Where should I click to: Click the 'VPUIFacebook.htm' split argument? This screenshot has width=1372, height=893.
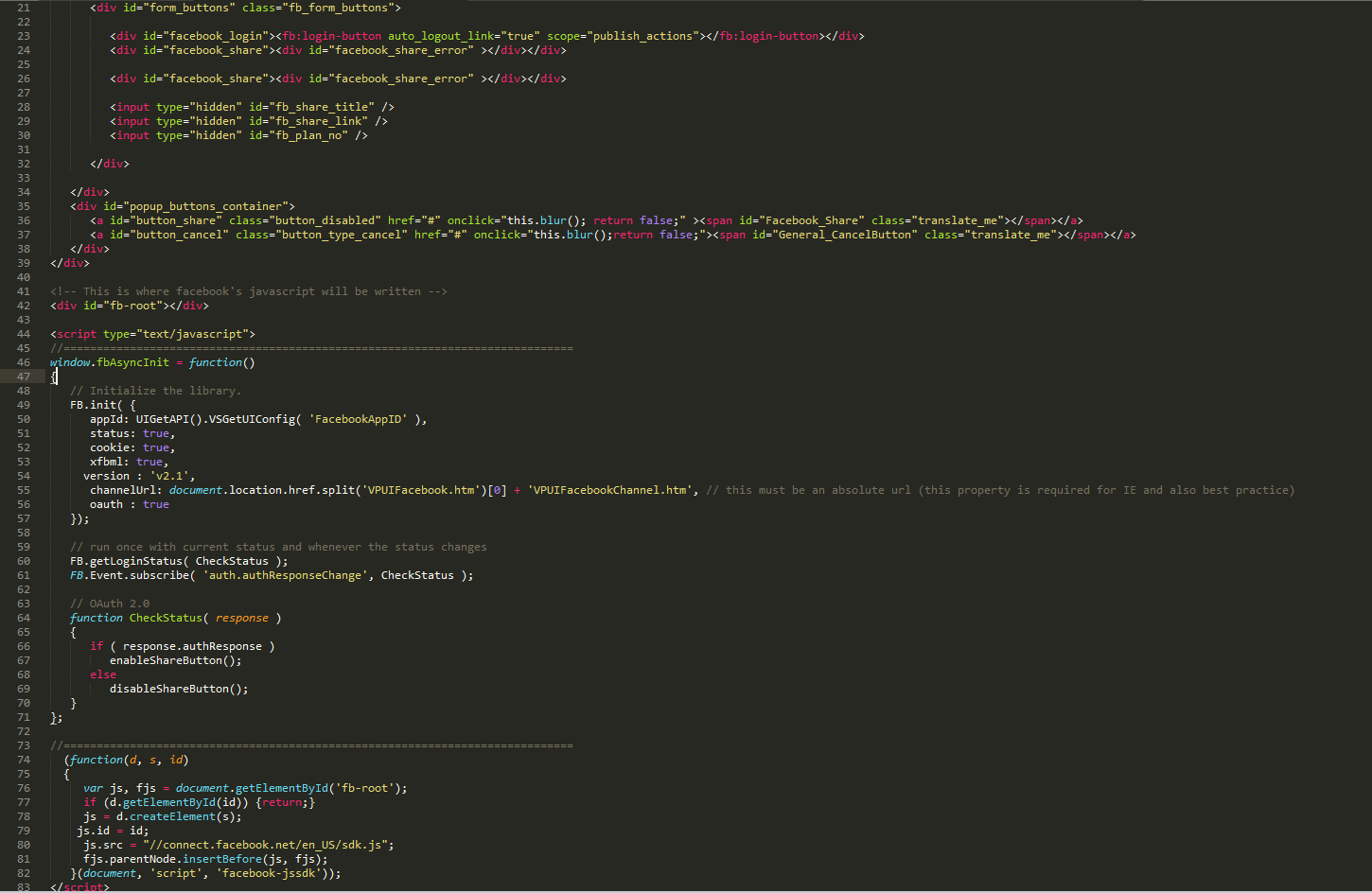(x=421, y=490)
